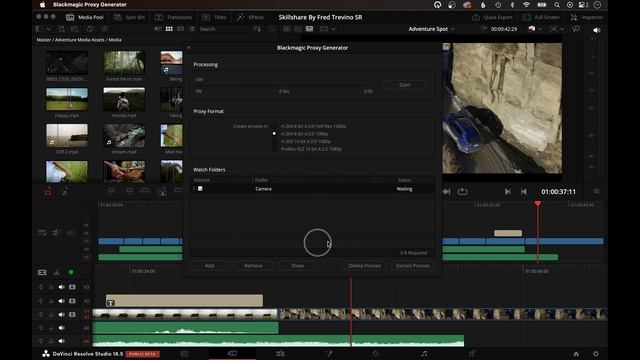
Task: Mute track V2 audio speaker
Action: [61, 301]
